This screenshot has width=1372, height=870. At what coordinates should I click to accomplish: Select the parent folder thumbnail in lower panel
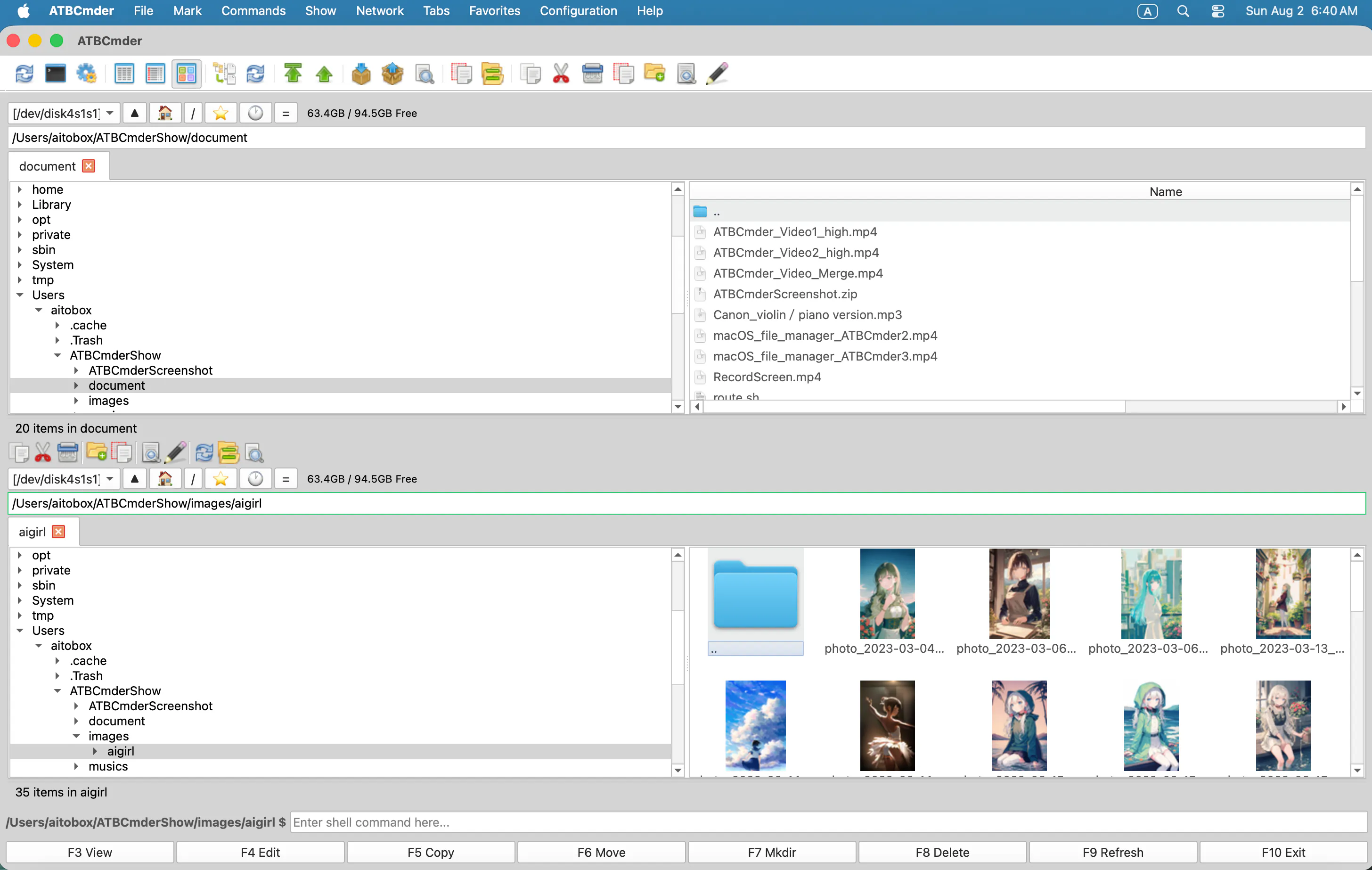pos(755,601)
